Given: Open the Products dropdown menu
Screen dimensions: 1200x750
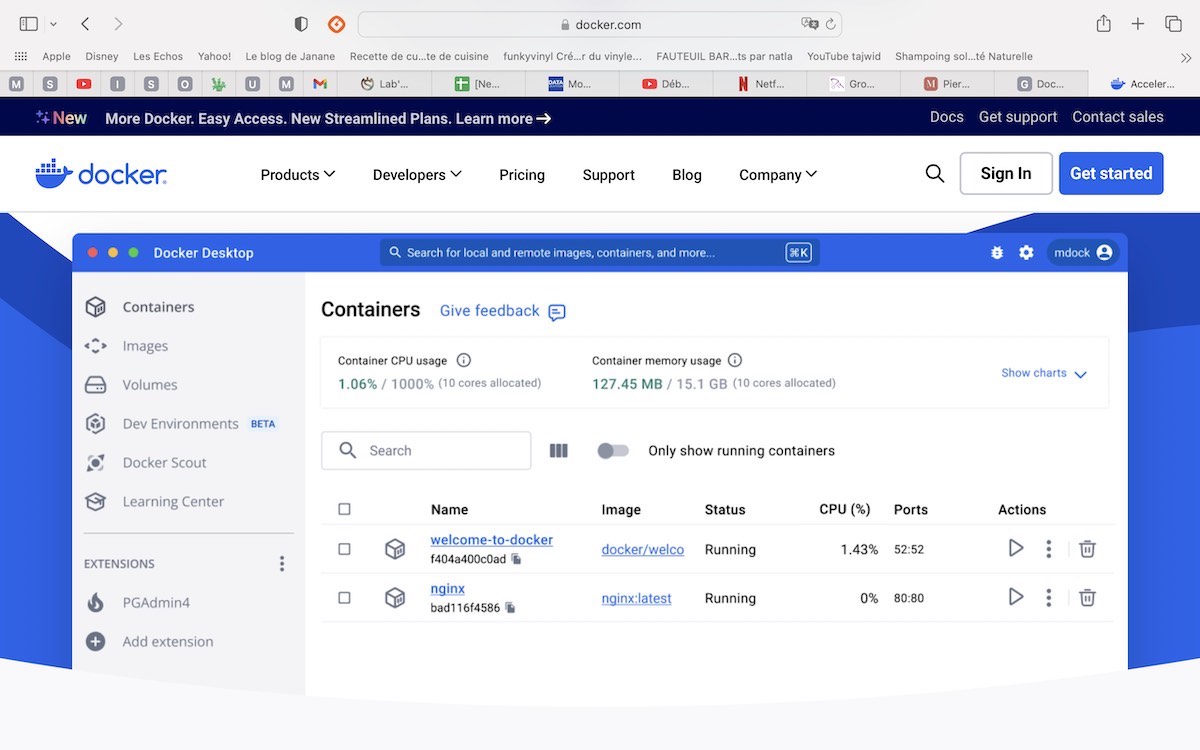Looking at the screenshot, I should pos(297,175).
